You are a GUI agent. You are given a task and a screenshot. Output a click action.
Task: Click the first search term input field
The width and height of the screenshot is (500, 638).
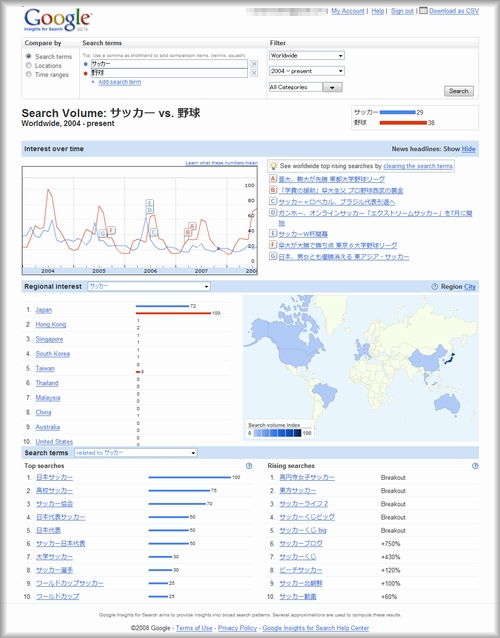pyautogui.click(x=168, y=64)
